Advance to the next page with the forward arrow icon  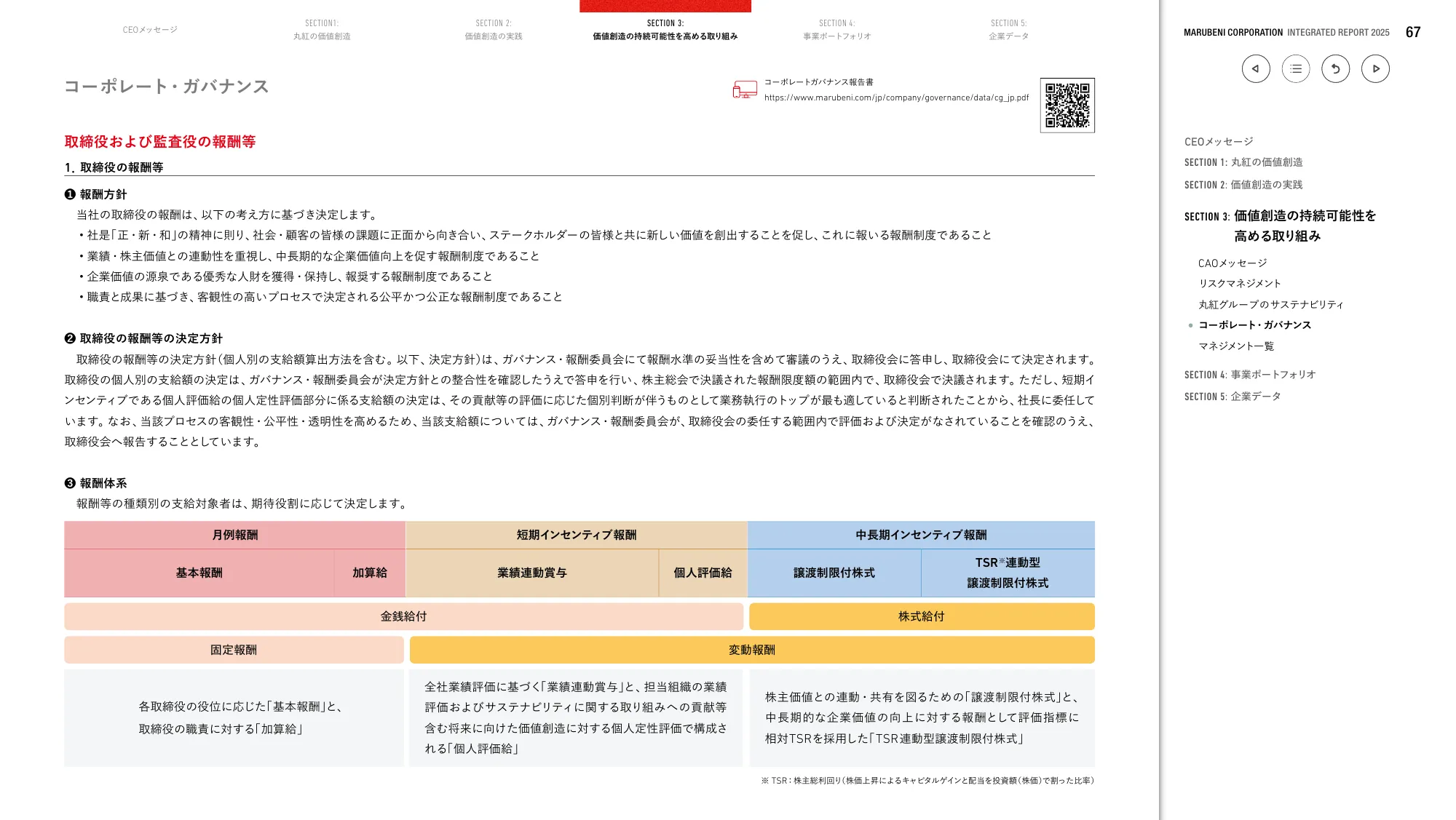tap(1375, 68)
